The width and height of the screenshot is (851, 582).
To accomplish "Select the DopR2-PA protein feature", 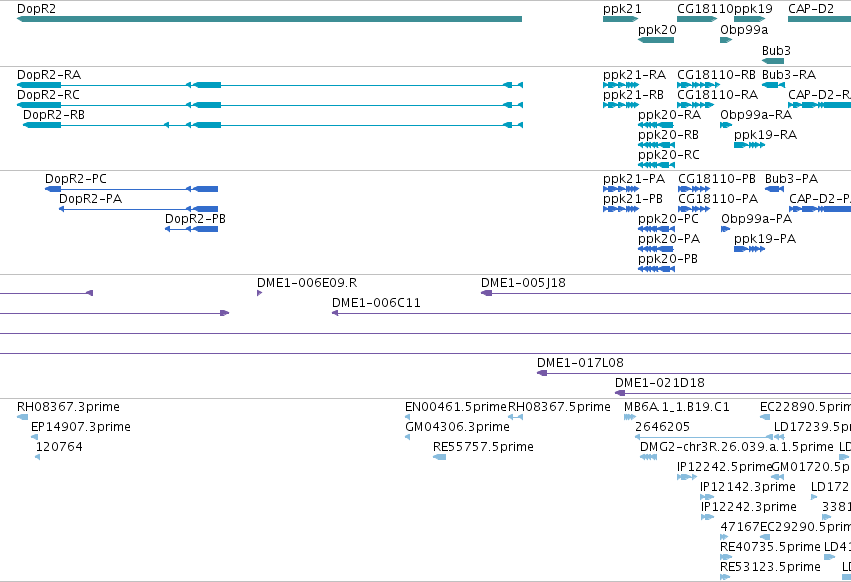I will tap(138, 209).
